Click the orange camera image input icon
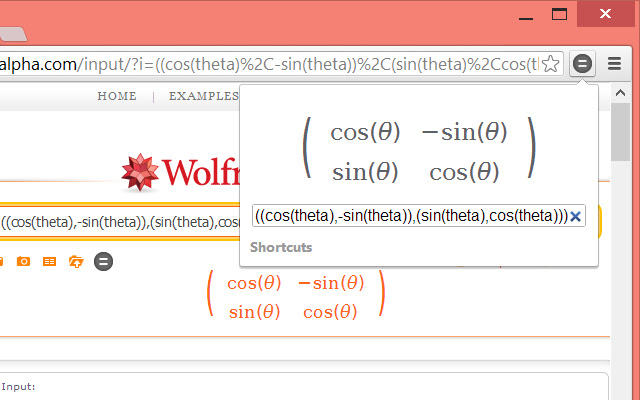The width and height of the screenshot is (640, 400). pos(23,261)
